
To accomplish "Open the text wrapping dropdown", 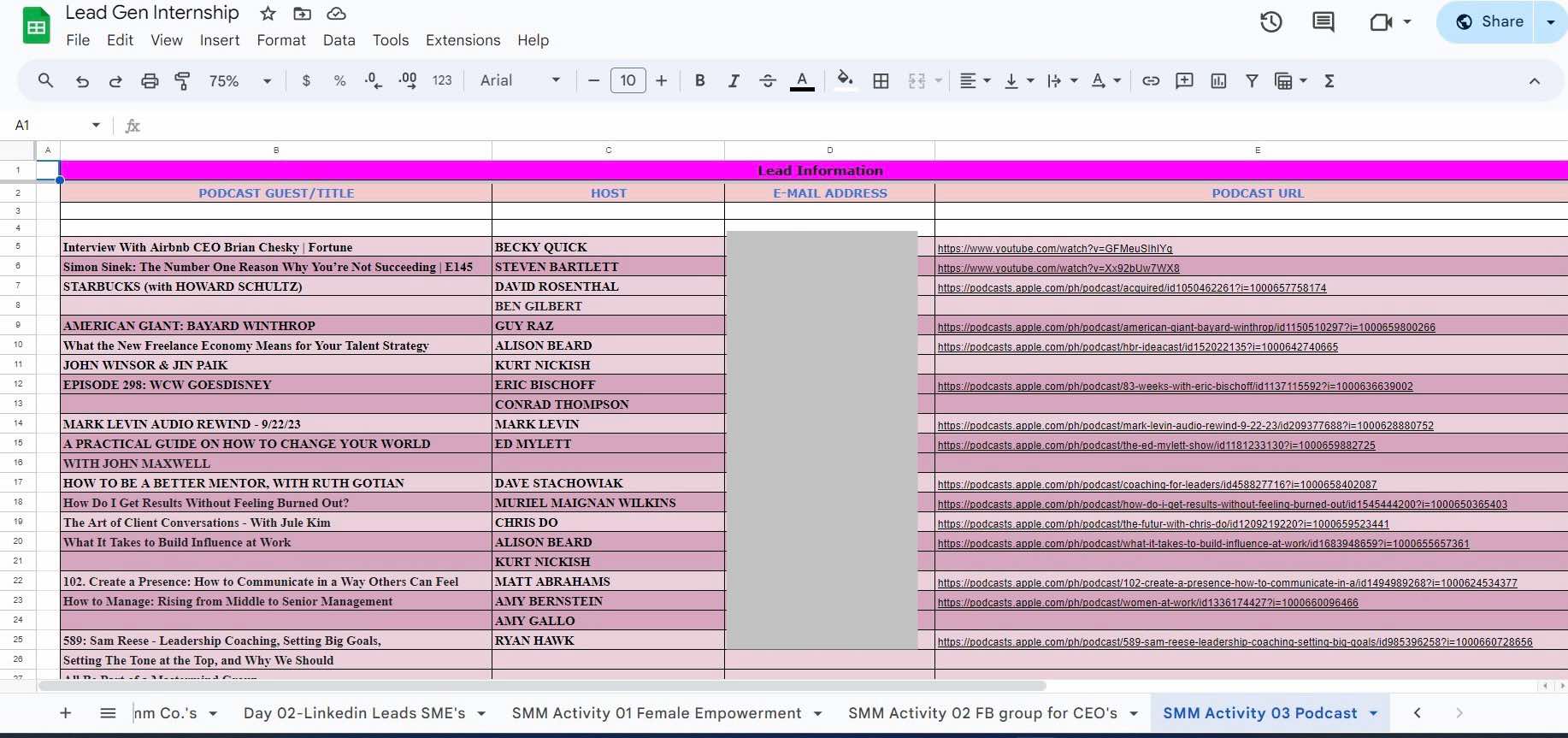I will tap(1063, 81).
